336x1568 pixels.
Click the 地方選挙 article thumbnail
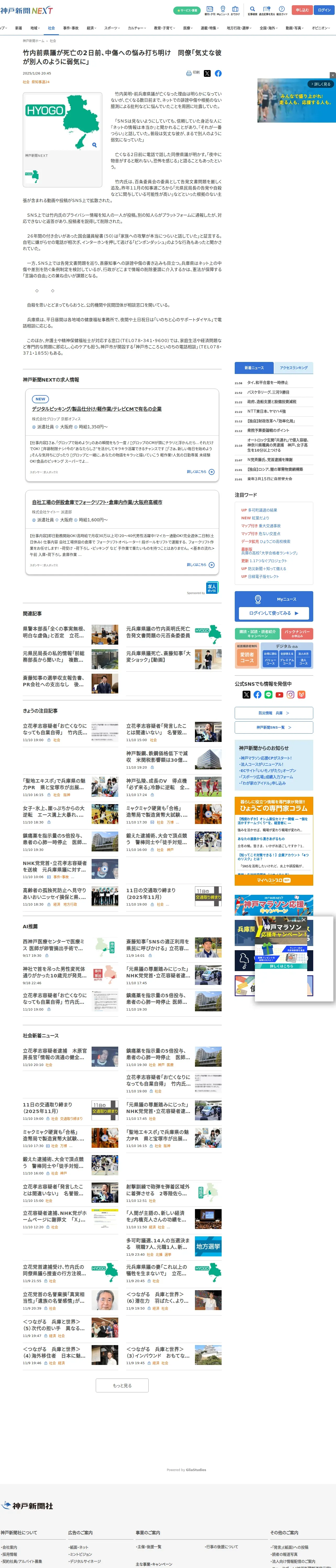[208, 1246]
